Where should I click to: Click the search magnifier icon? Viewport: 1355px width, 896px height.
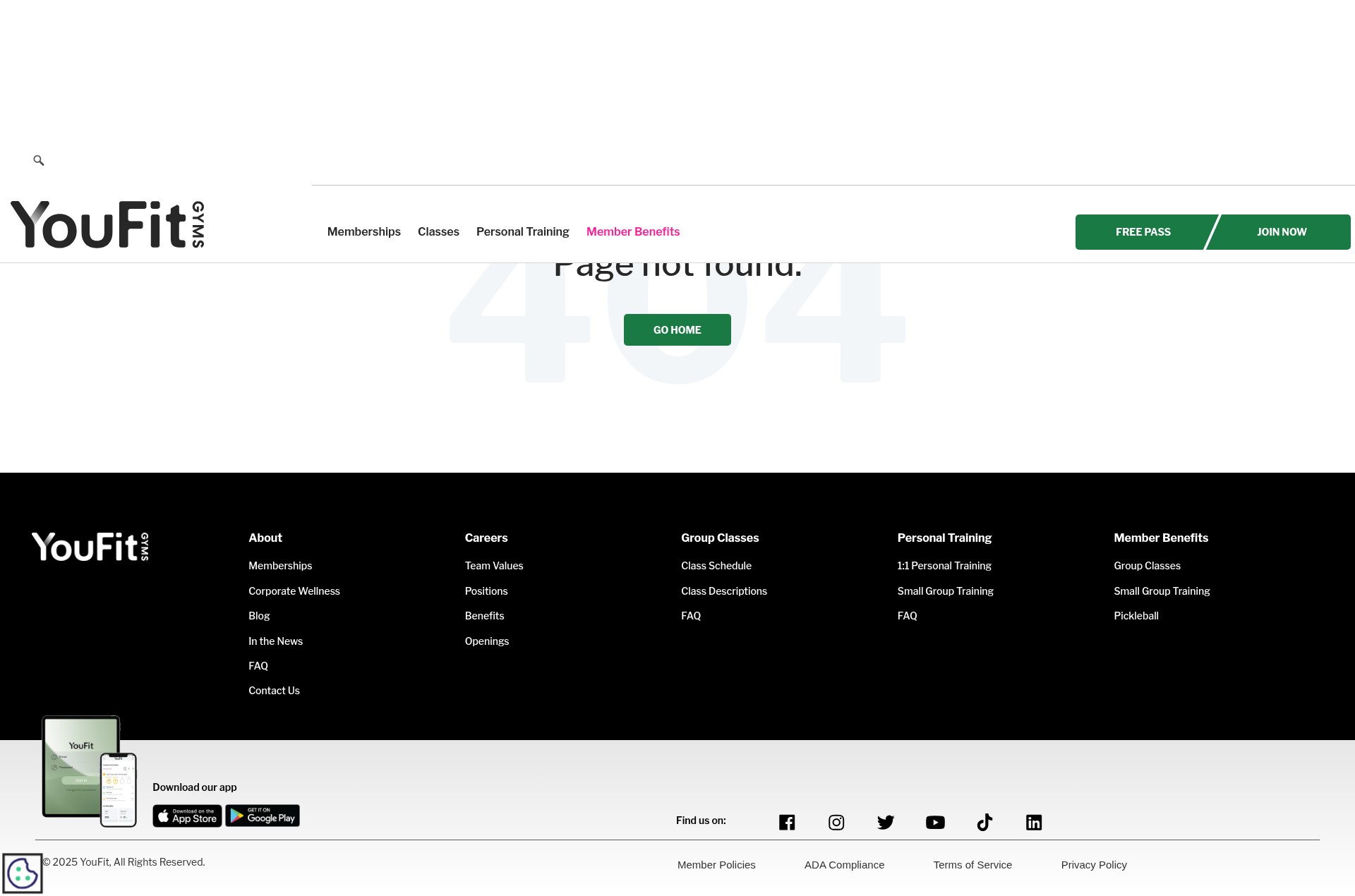39,161
